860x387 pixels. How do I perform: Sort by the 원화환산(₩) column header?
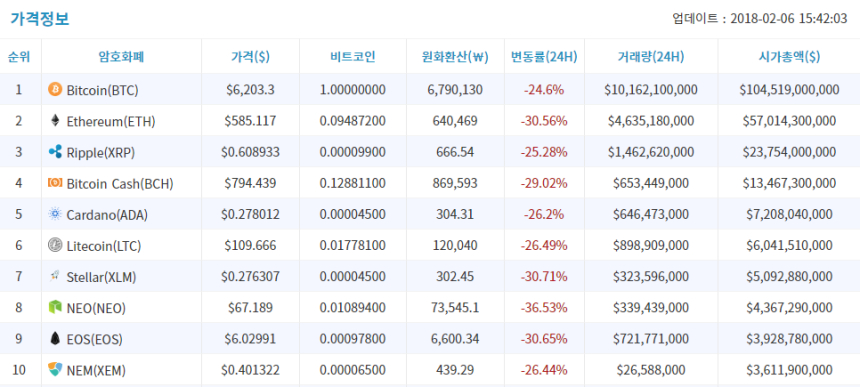(x=455, y=56)
